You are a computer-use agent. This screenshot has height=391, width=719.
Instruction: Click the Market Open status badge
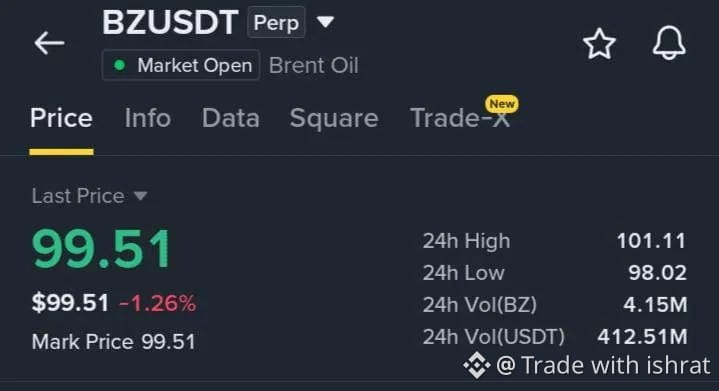[181, 65]
